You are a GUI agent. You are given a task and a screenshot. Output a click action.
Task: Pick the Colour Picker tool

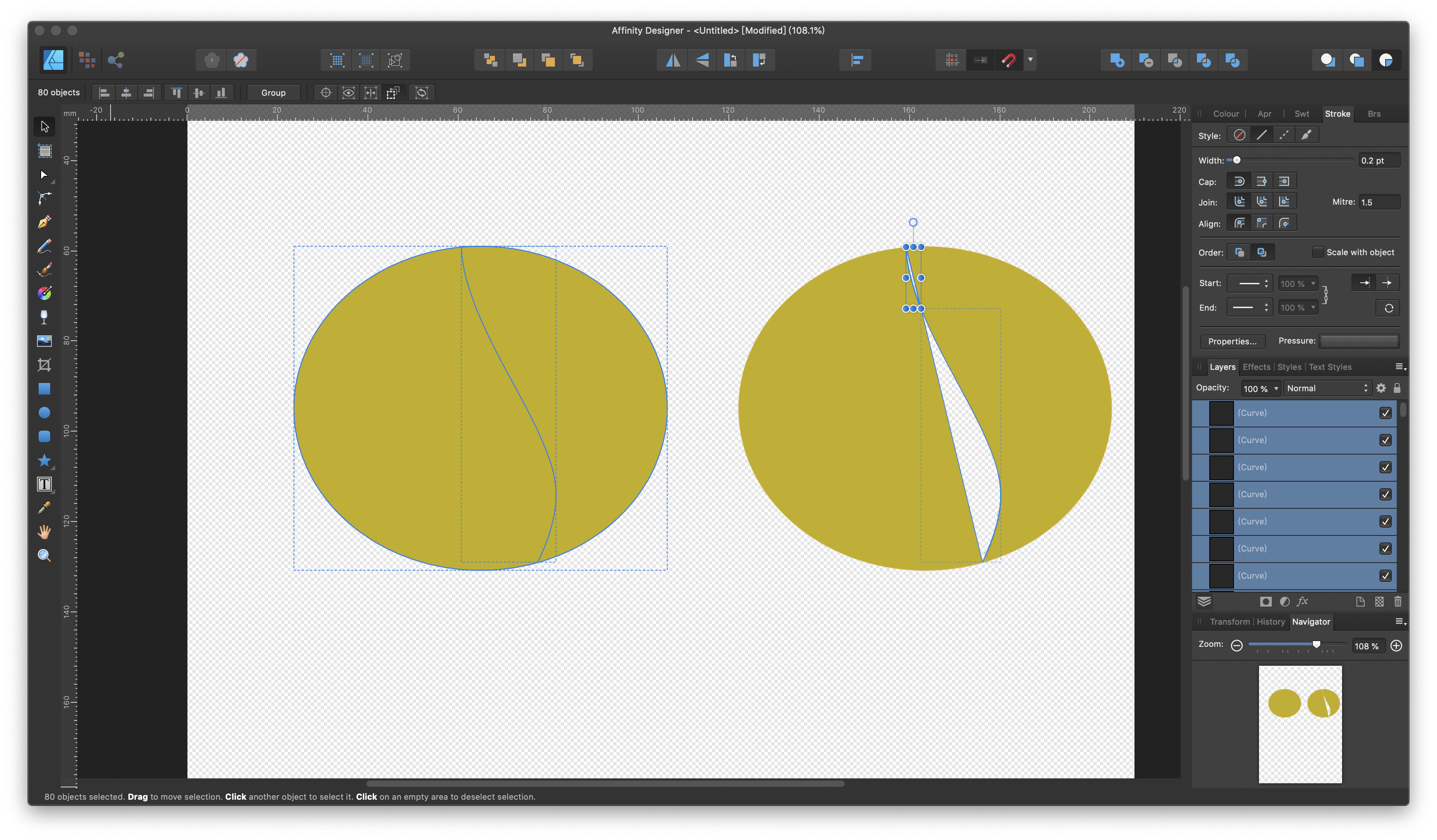point(44,508)
